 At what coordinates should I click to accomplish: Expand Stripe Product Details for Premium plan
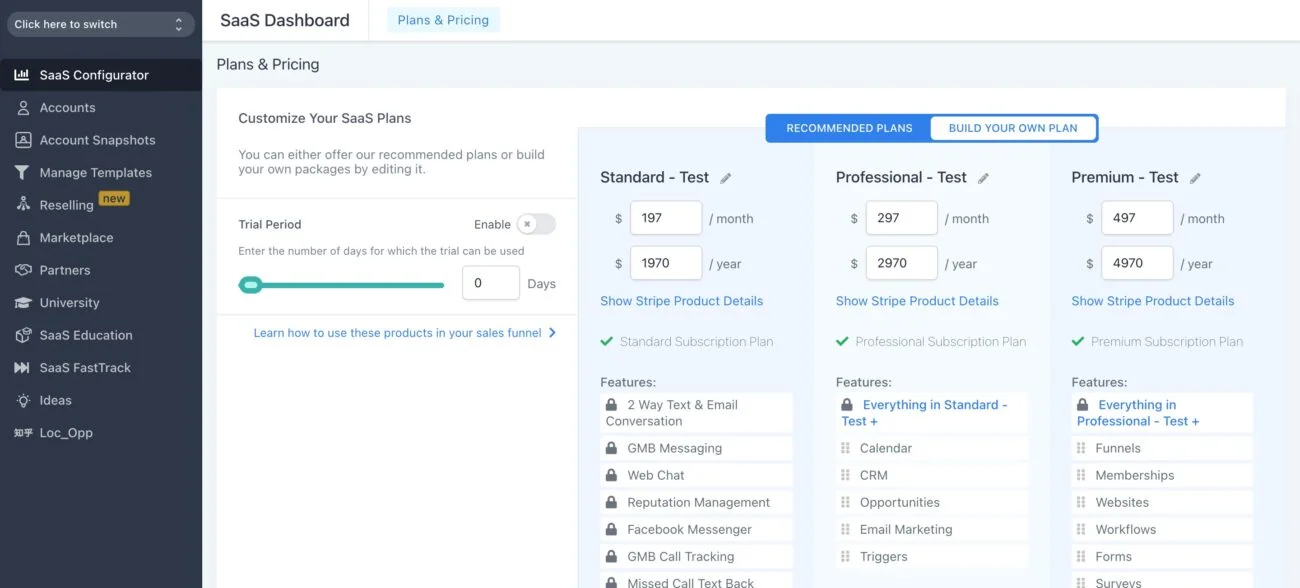(x=1151, y=300)
